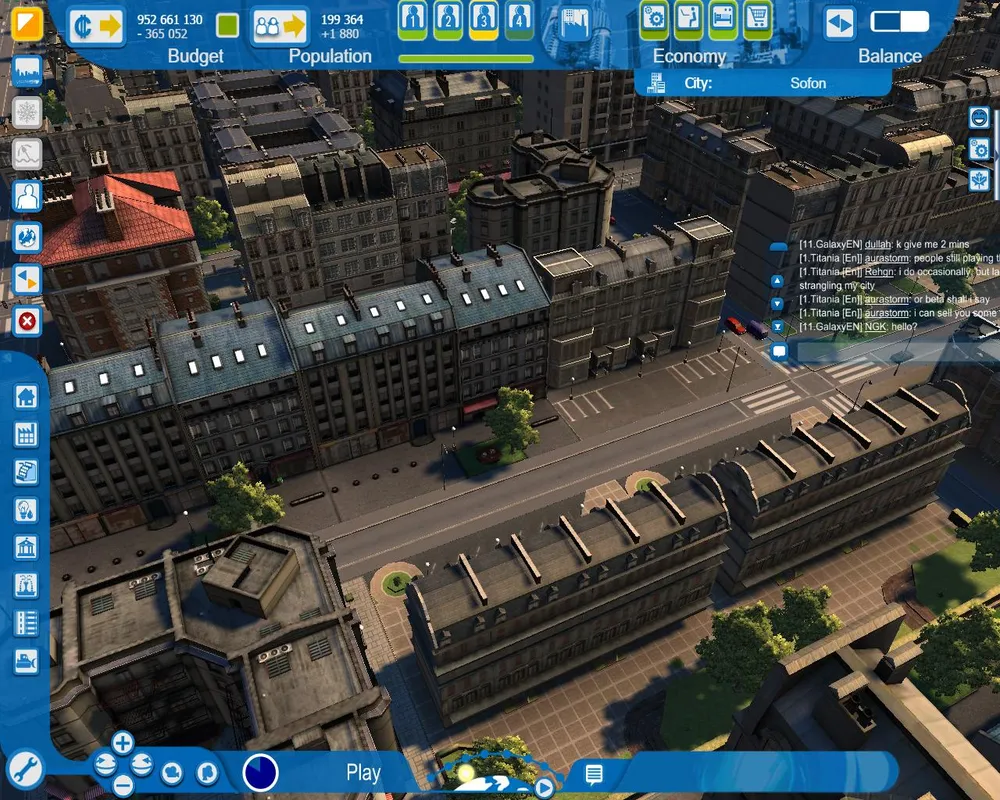Click the Economy label
The height and width of the screenshot is (800, 1000).
click(689, 56)
